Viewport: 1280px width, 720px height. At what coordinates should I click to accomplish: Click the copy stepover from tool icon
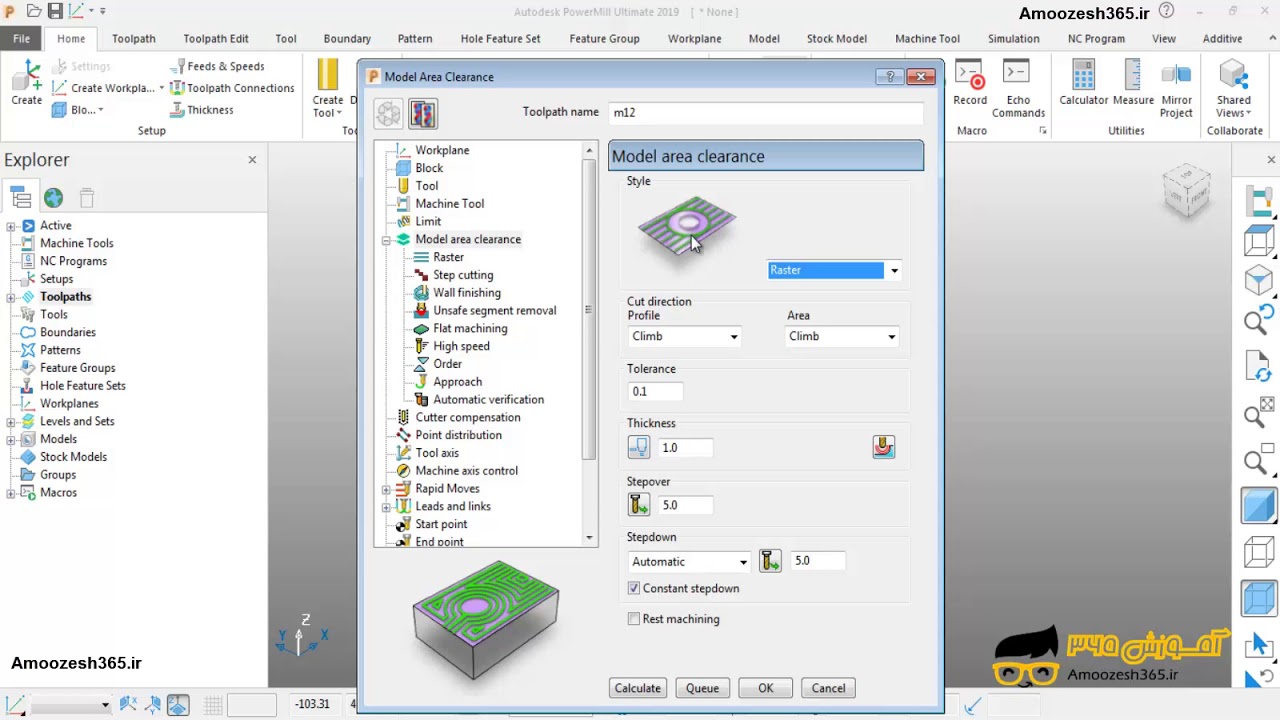tap(639, 505)
